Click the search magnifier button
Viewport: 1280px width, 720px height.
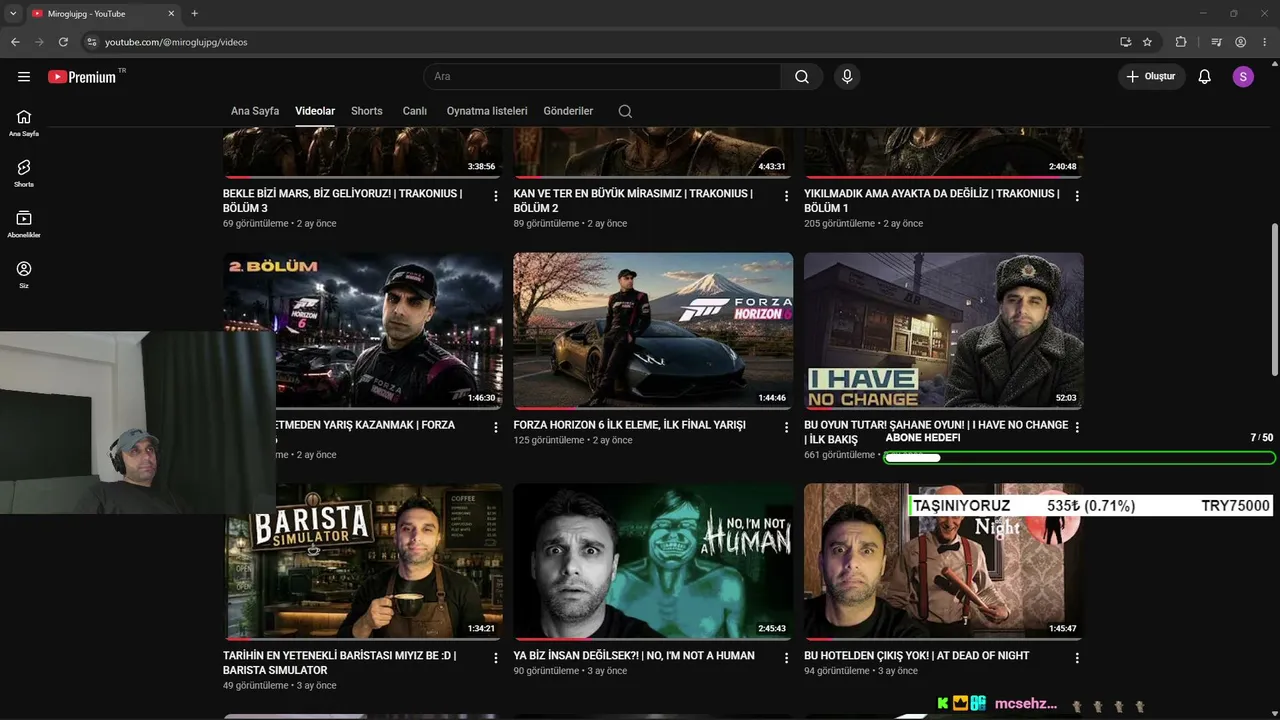[802, 77]
